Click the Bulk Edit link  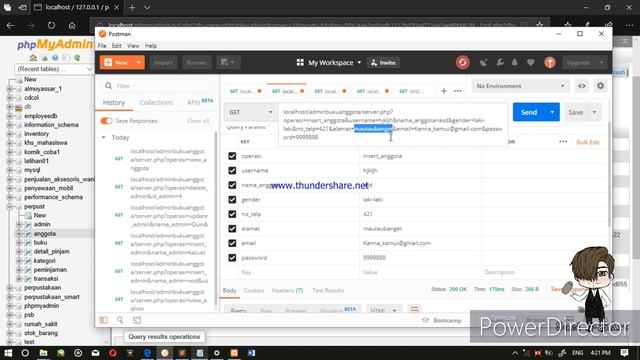click(588, 142)
